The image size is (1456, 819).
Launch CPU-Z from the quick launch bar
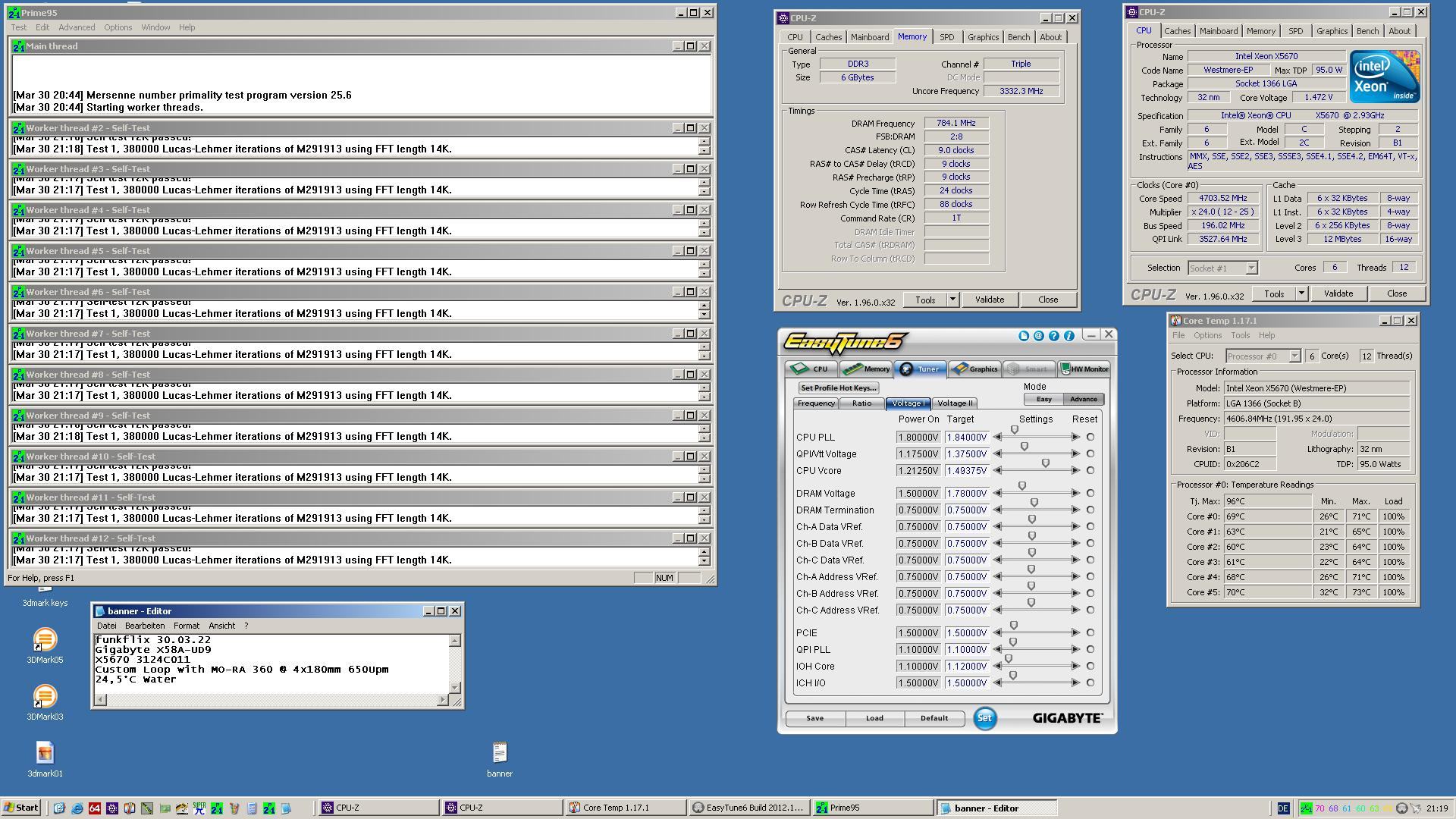click(112, 808)
